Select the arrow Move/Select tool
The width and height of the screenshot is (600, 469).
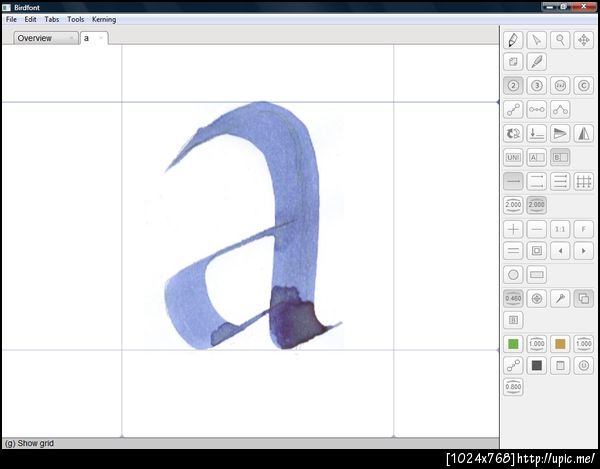click(536, 40)
